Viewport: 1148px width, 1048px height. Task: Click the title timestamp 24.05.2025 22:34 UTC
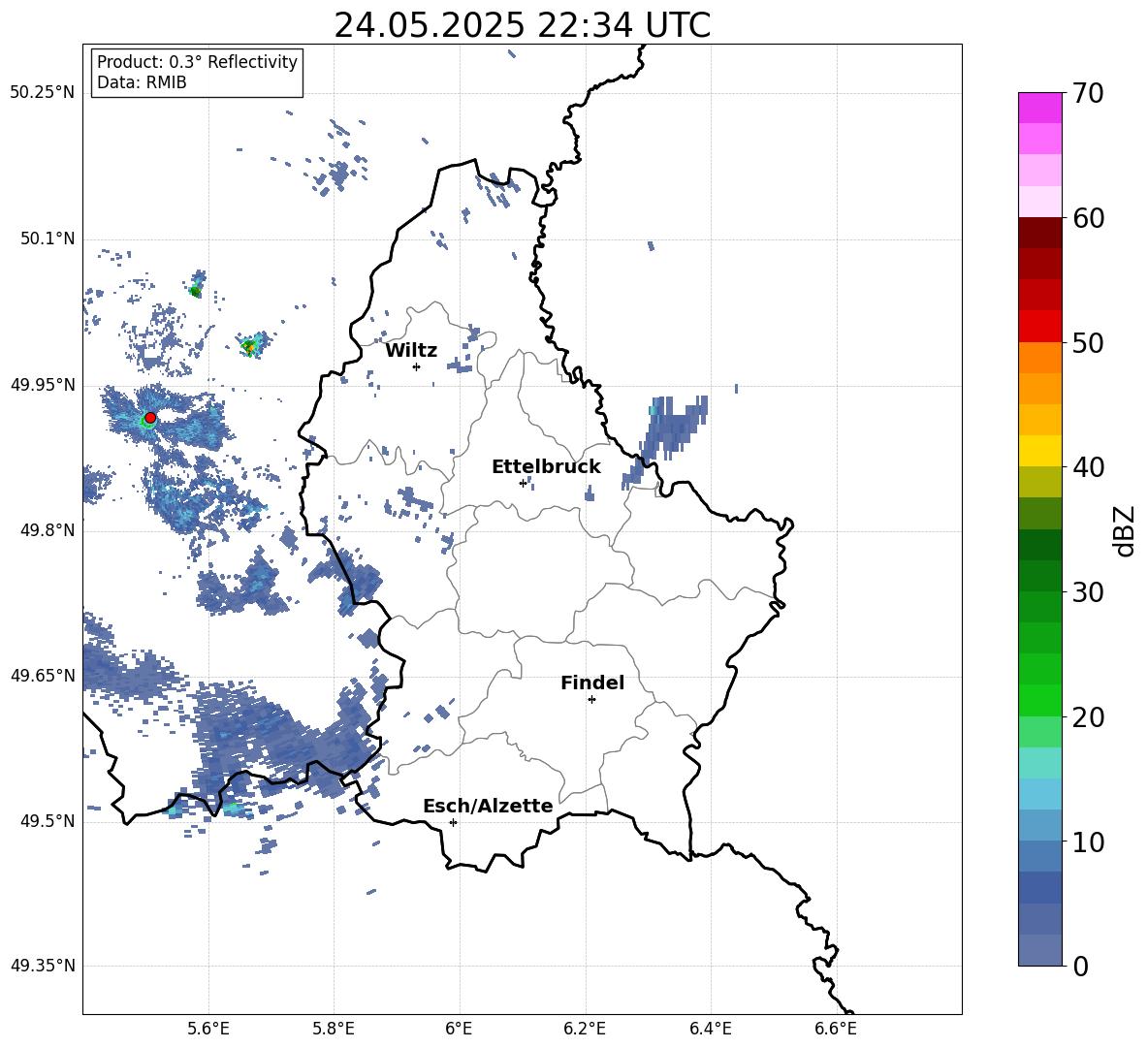522,25
